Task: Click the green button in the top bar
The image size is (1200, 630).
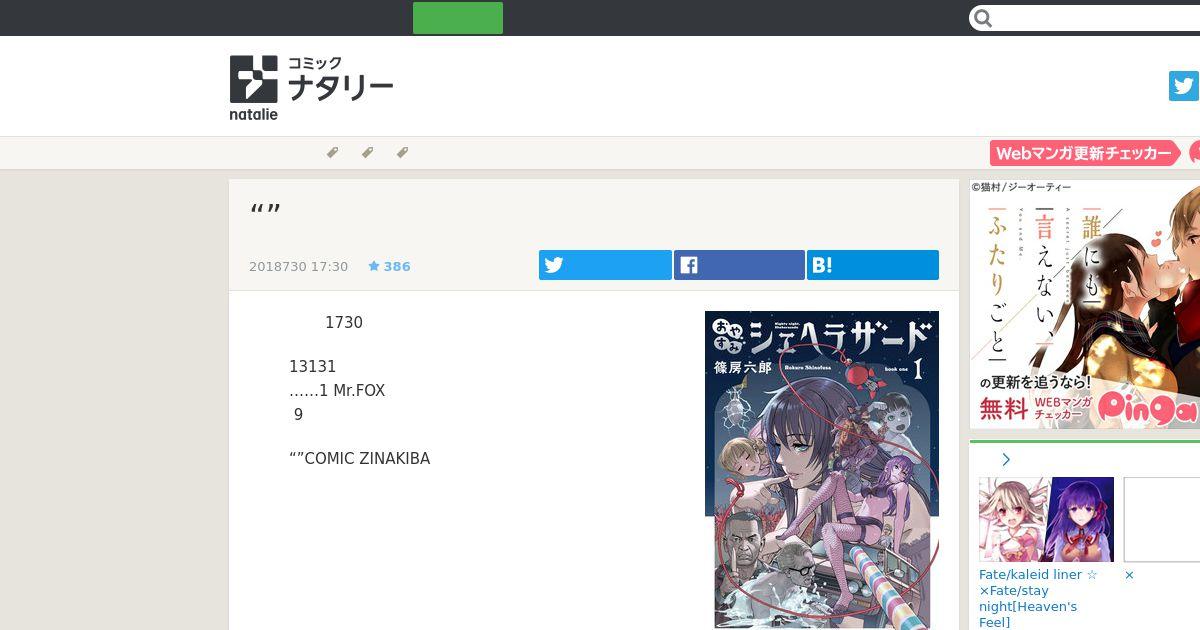Action: tap(458, 18)
